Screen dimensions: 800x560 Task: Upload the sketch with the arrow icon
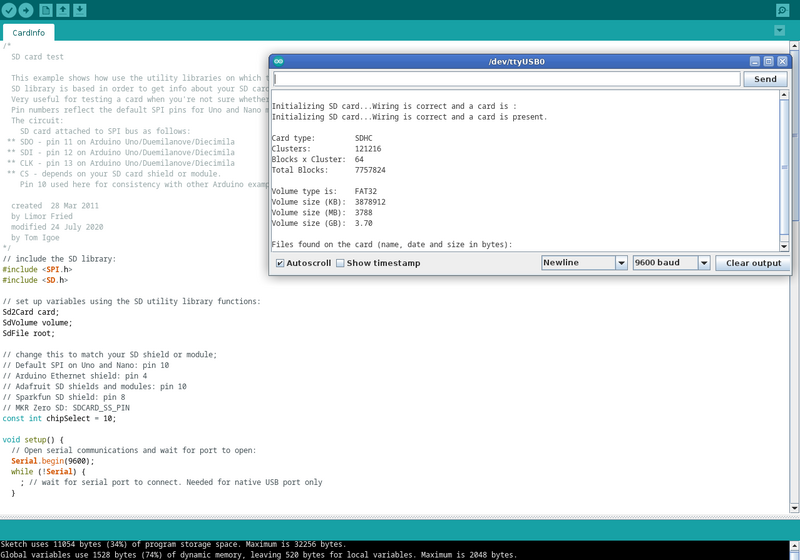coord(26,10)
